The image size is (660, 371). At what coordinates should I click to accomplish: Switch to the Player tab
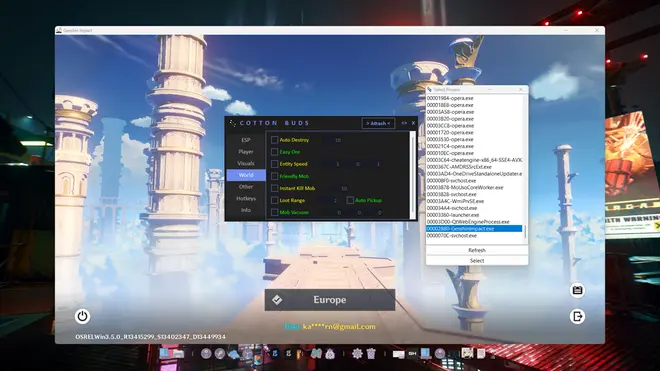point(246,152)
